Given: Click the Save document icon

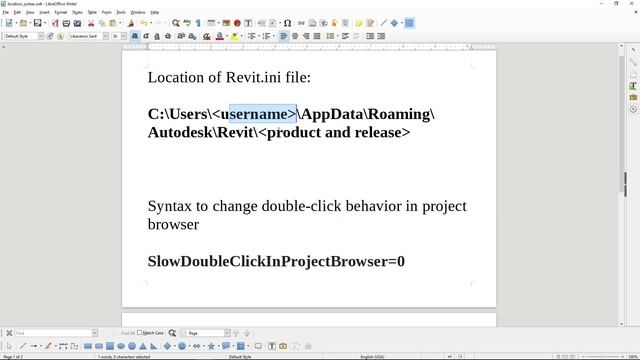Looking at the screenshot, I should [x=38, y=23].
